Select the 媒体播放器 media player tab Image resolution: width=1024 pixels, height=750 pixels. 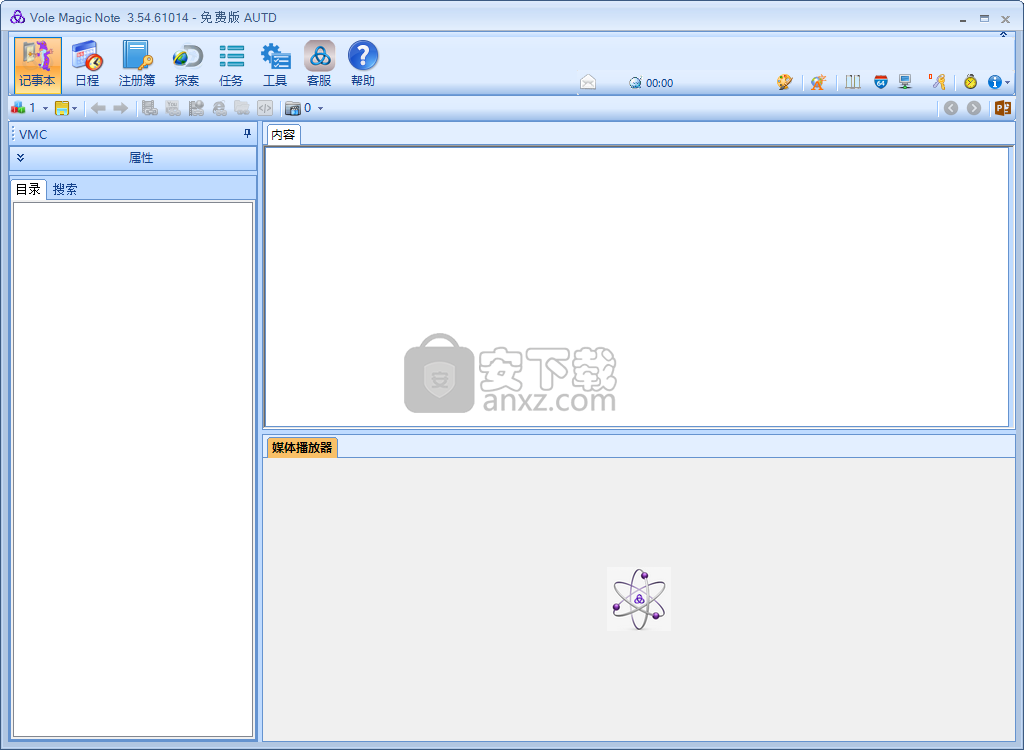[302, 448]
